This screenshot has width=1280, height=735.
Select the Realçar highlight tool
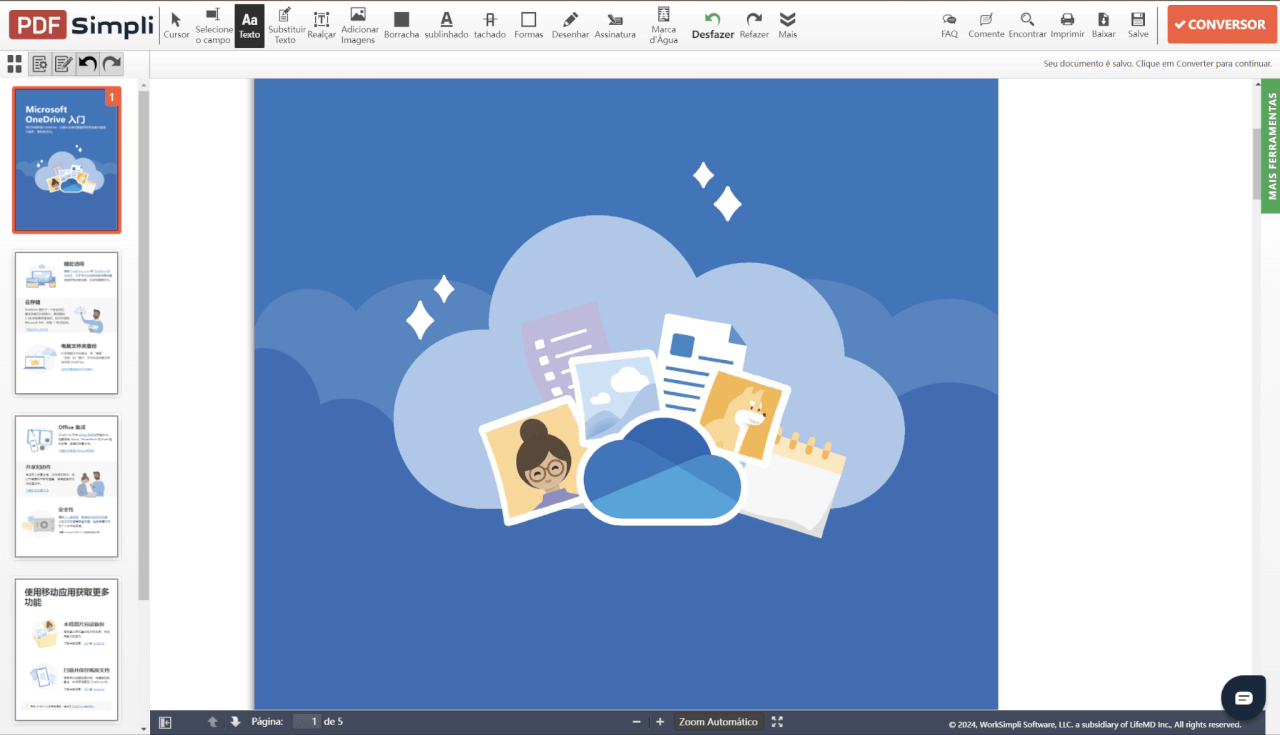pyautogui.click(x=321, y=25)
